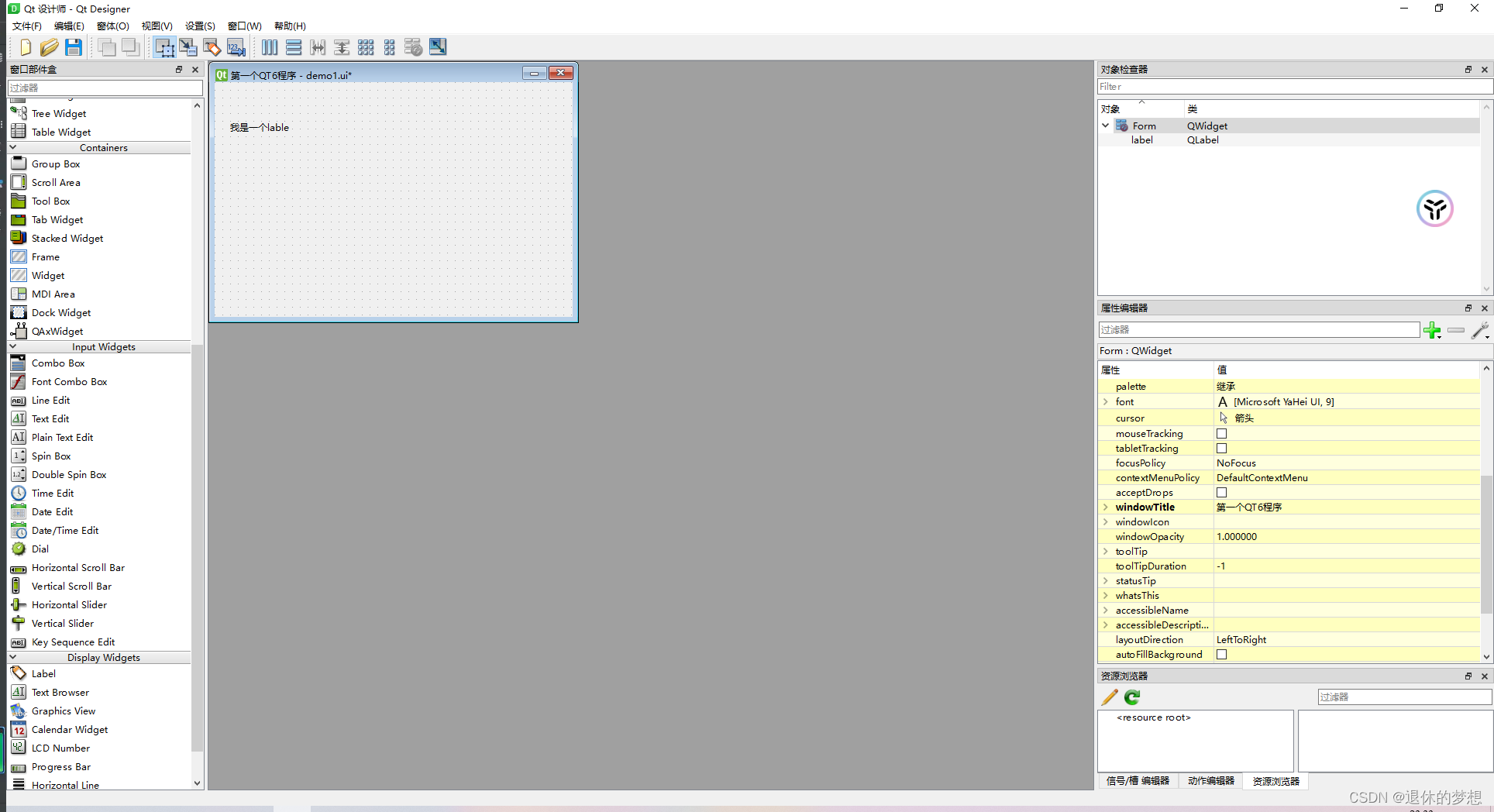Expand the windowIcon property

pos(1106,521)
